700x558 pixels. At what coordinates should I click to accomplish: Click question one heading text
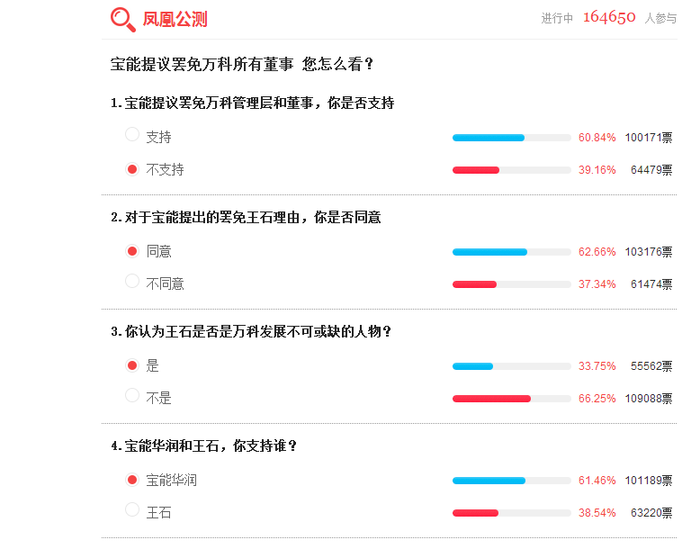[x=253, y=103]
